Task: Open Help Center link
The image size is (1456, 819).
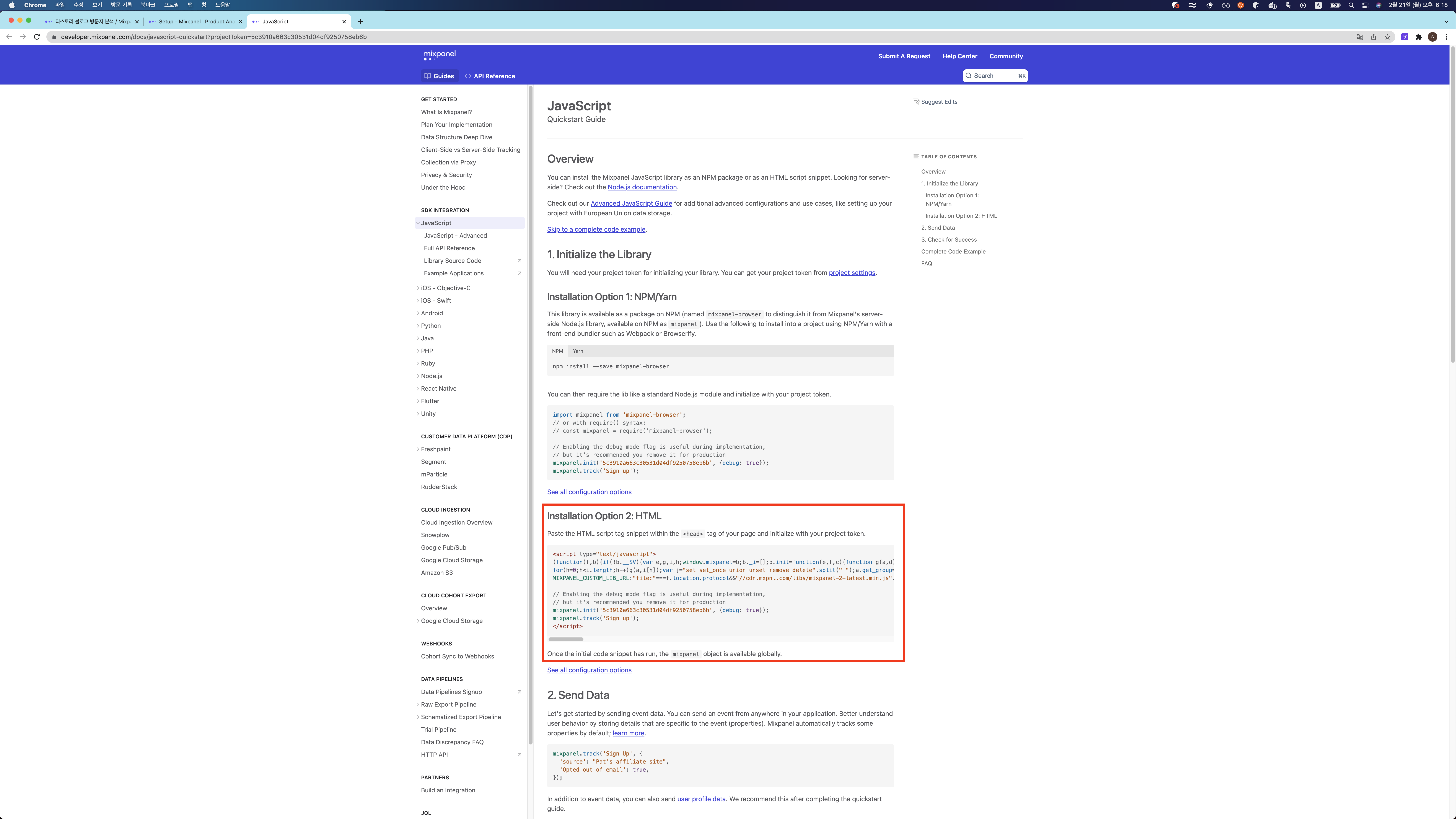Action: [x=959, y=56]
